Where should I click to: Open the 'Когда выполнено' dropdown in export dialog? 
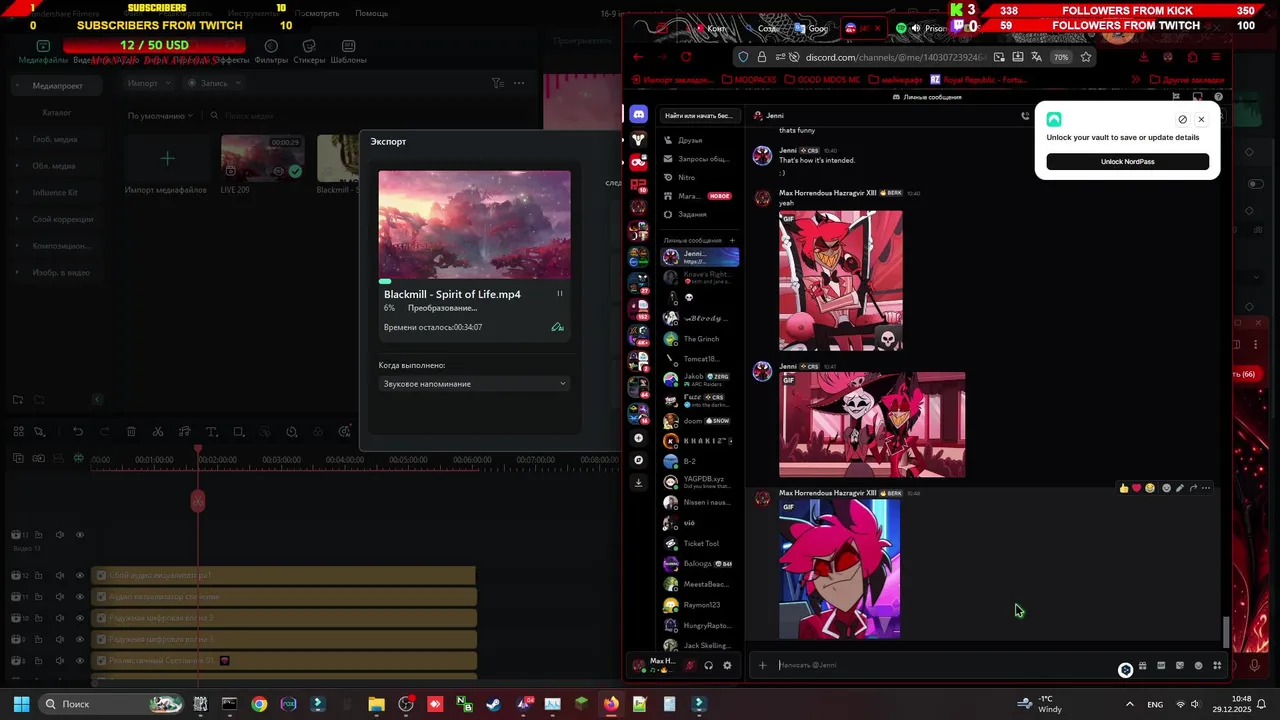pyautogui.click(x=475, y=384)
